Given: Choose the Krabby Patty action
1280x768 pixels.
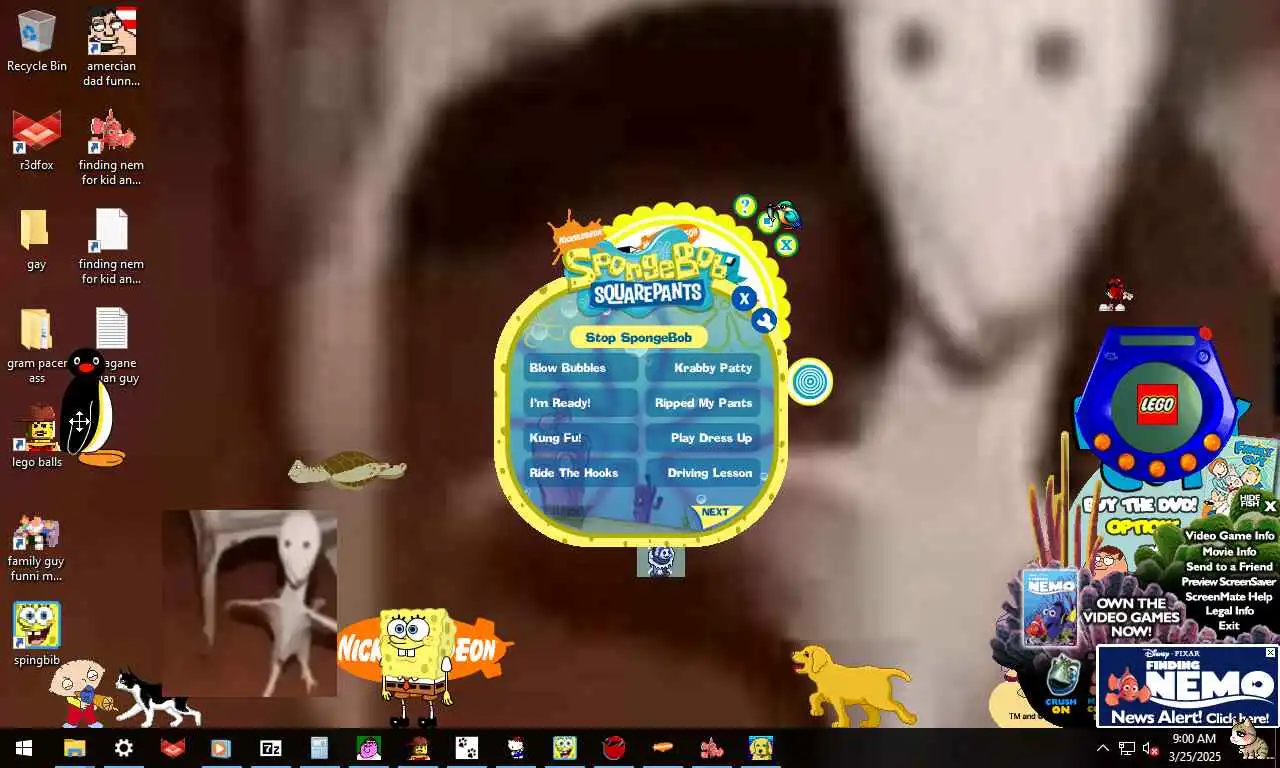Looking at the screenshot, I should coord(703,368).
